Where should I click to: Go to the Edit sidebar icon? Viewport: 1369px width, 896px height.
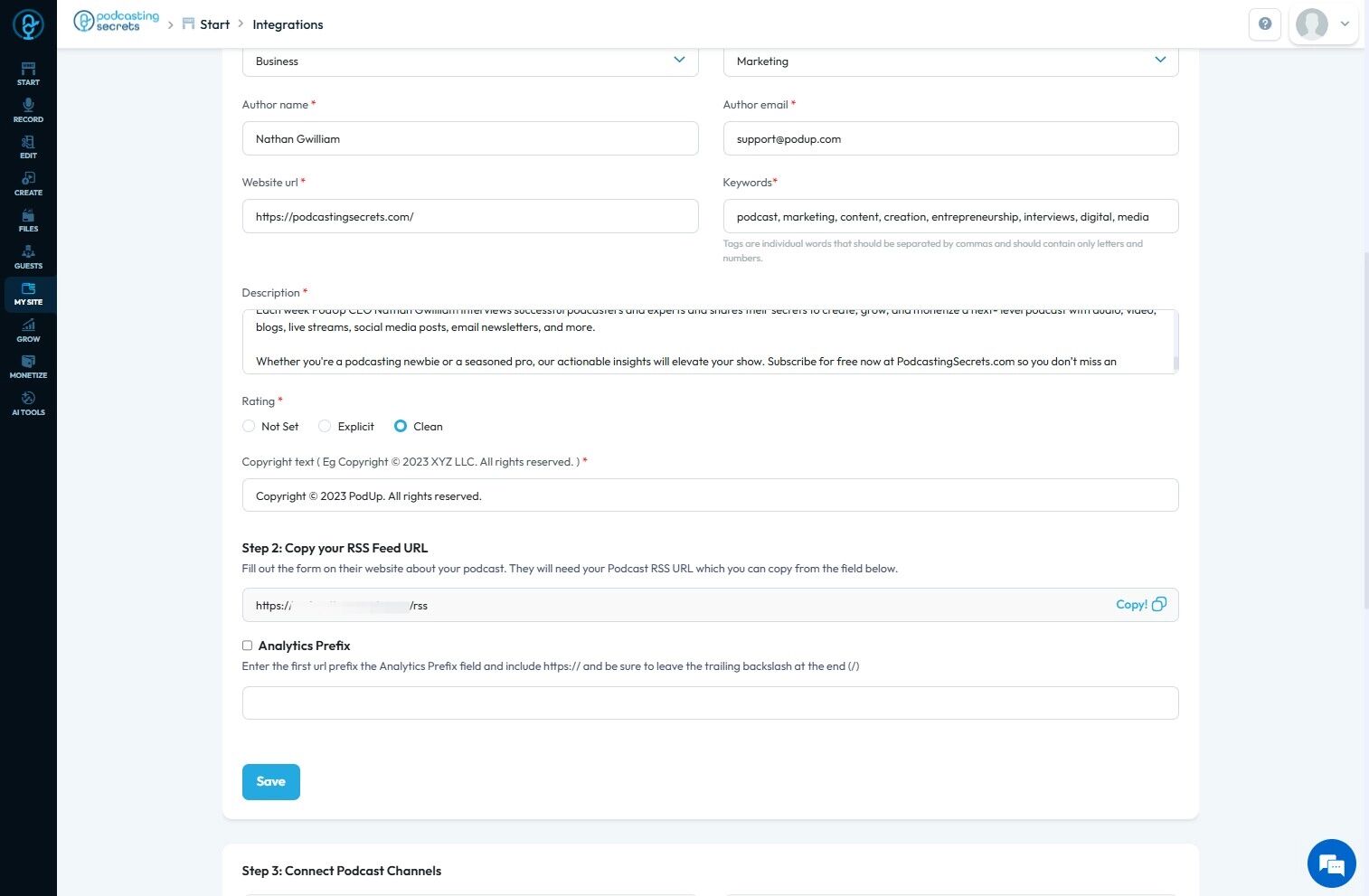point(28,147)
